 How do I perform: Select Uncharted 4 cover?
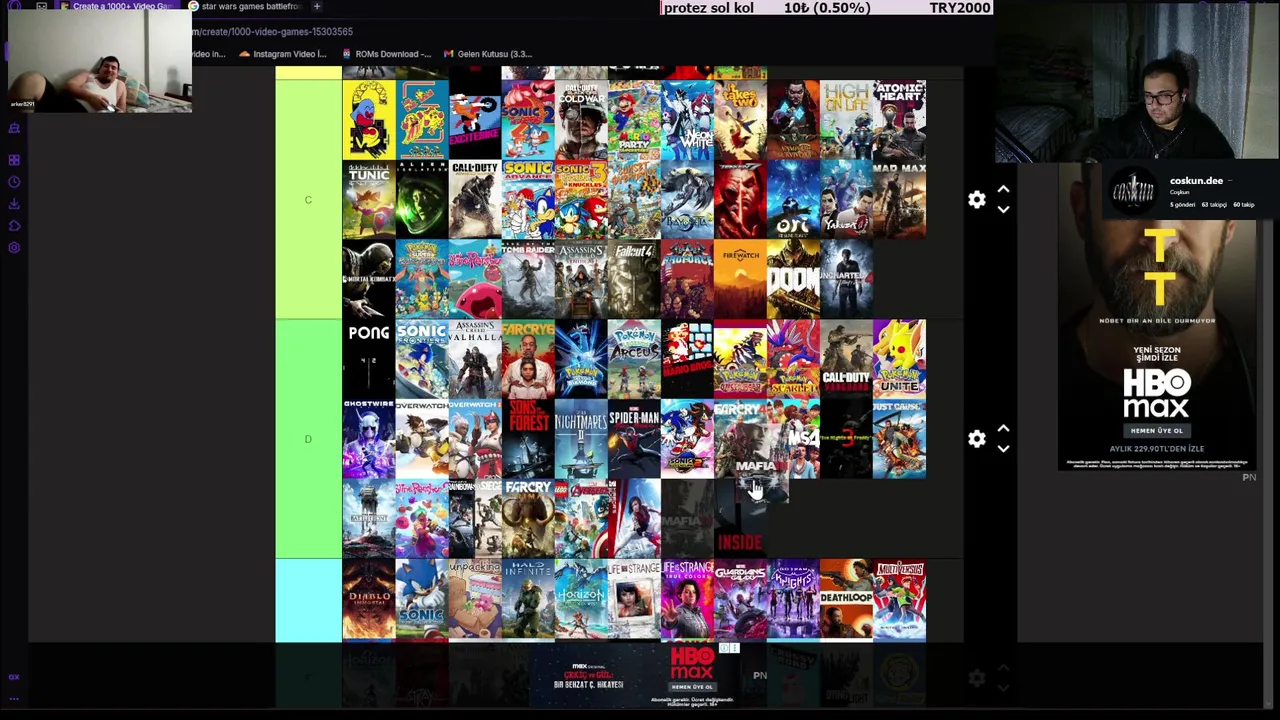click(x=846, y=280)
